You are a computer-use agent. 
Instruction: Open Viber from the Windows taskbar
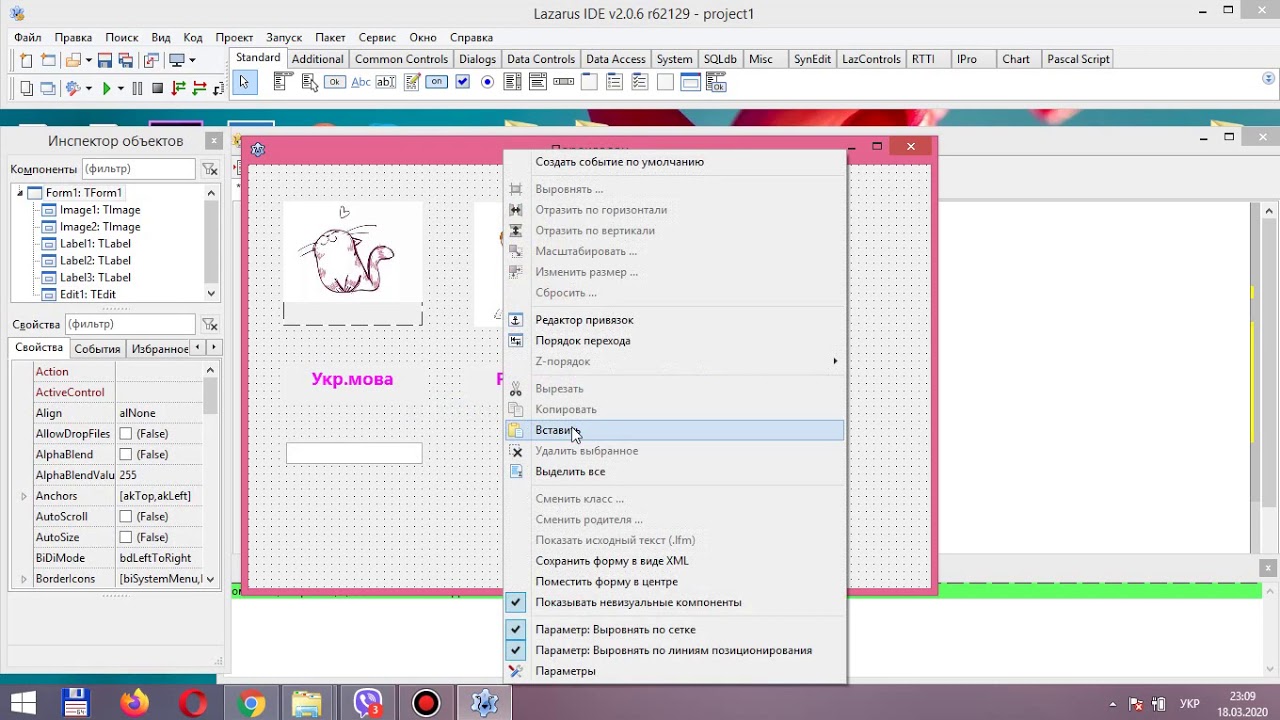pyautogui.click(x=369, y=703)
